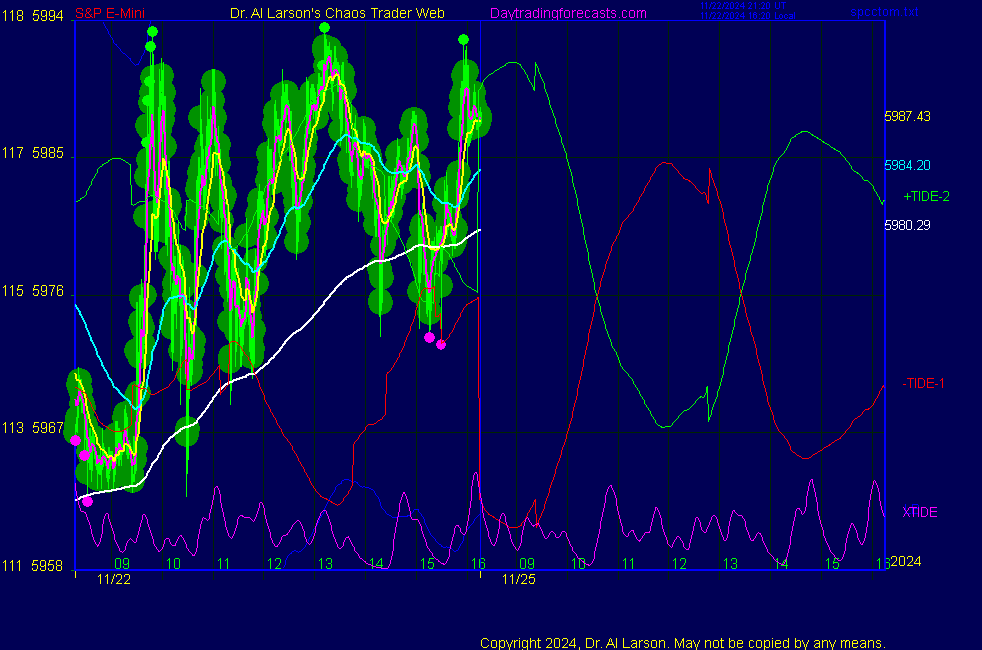This screenshot has width=982, height=650.
Task: Click the green dot marker above the 13 hour peak
Action: point(324,28)
